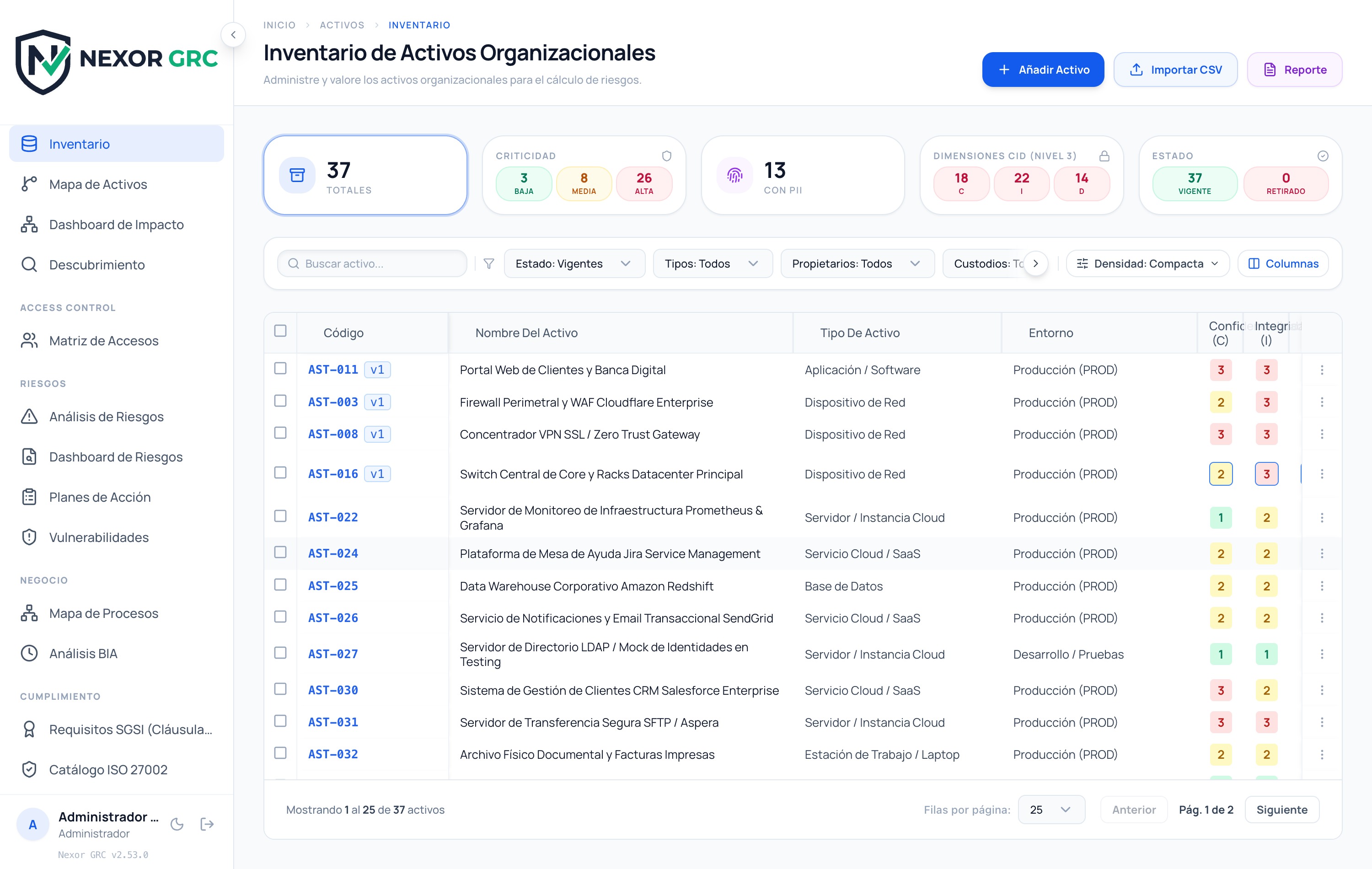The height and width of the screenshot is (869, 1372).
Task: Open rows per page dropdown showing 25
Action: (1051, 810)
